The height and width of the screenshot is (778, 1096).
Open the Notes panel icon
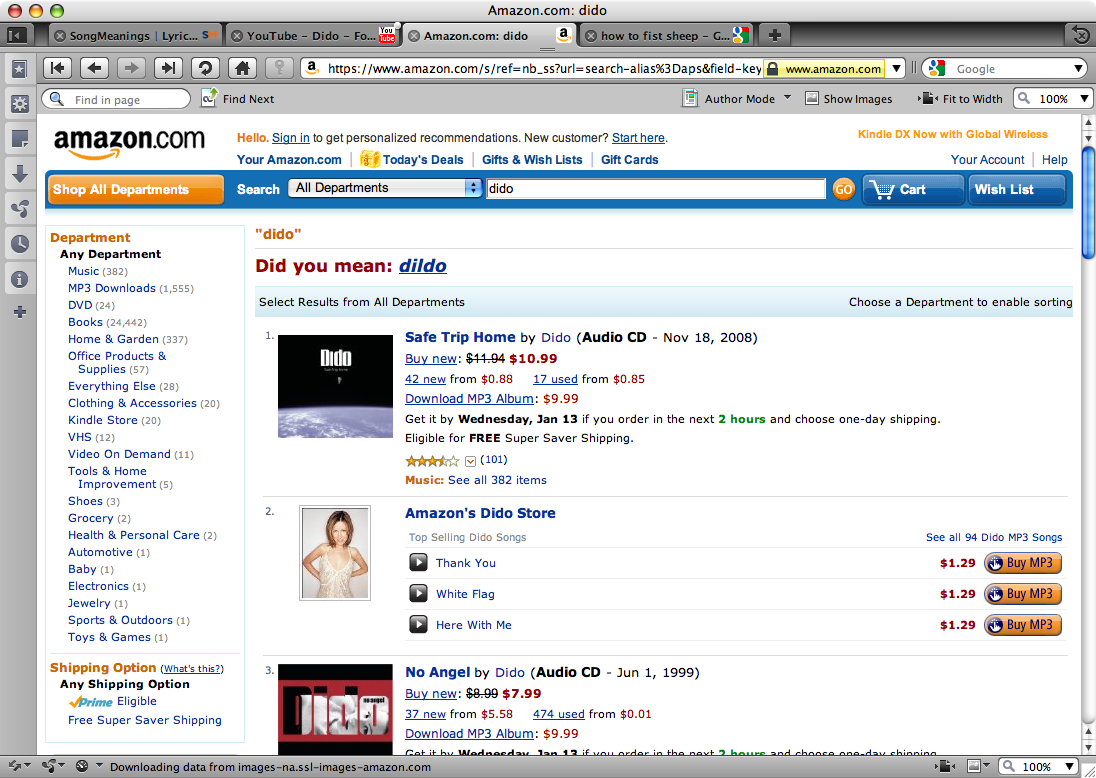[20, 138]
